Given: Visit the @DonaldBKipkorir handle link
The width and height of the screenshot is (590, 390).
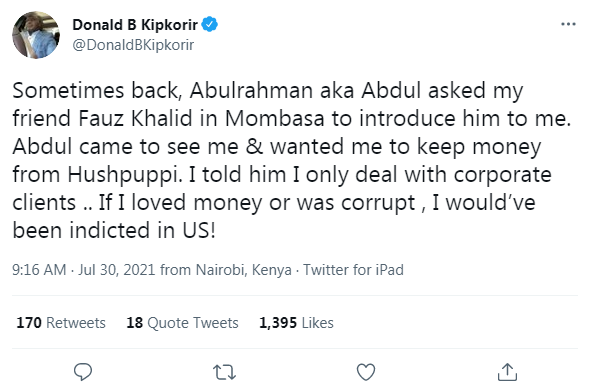Looking at the screenshot, I should point(133,45).
